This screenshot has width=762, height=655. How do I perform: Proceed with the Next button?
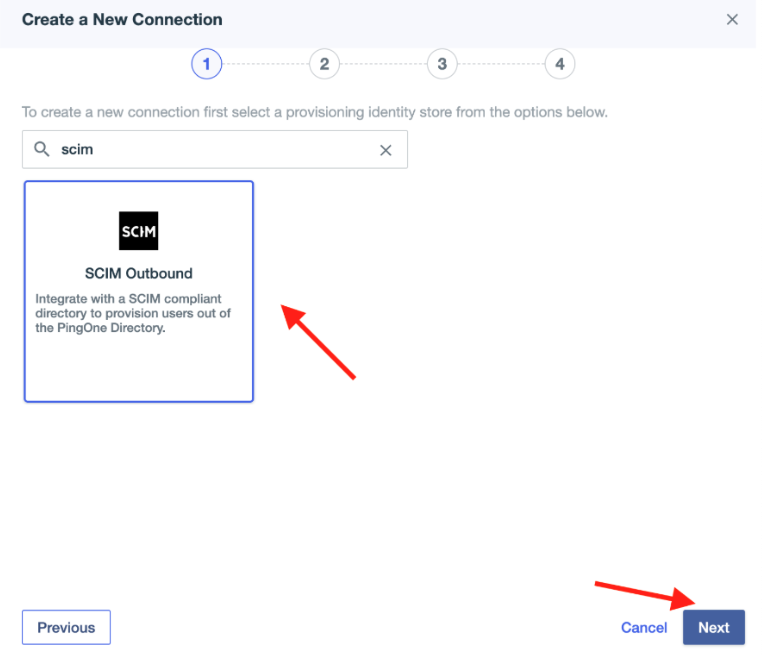[713, 628]
